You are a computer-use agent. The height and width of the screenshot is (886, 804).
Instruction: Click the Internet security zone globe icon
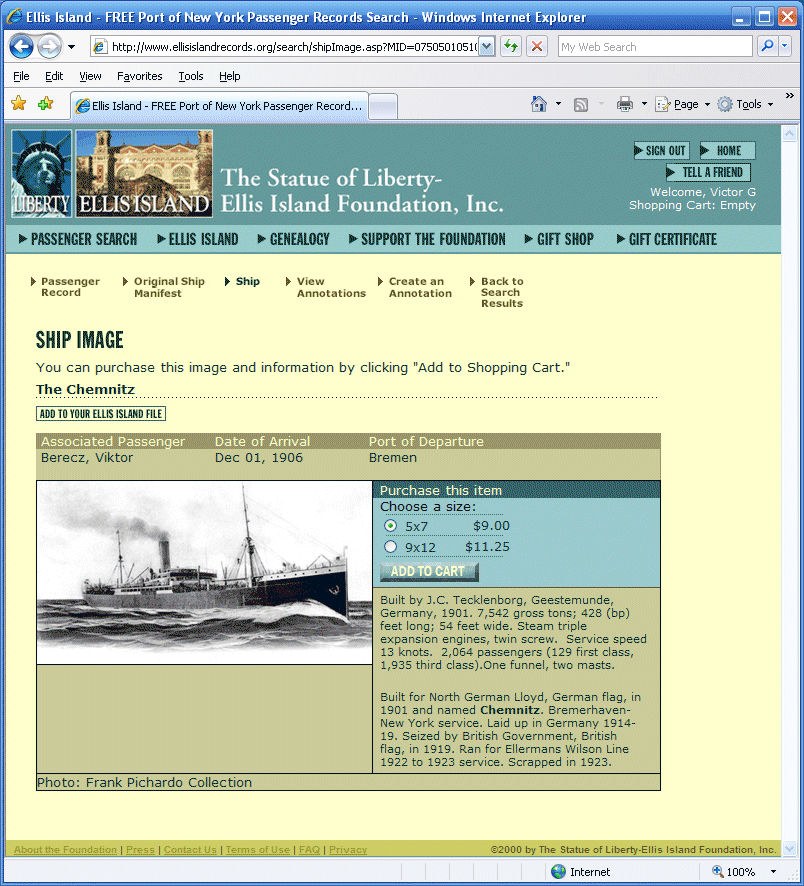click(x=558, y=871)
